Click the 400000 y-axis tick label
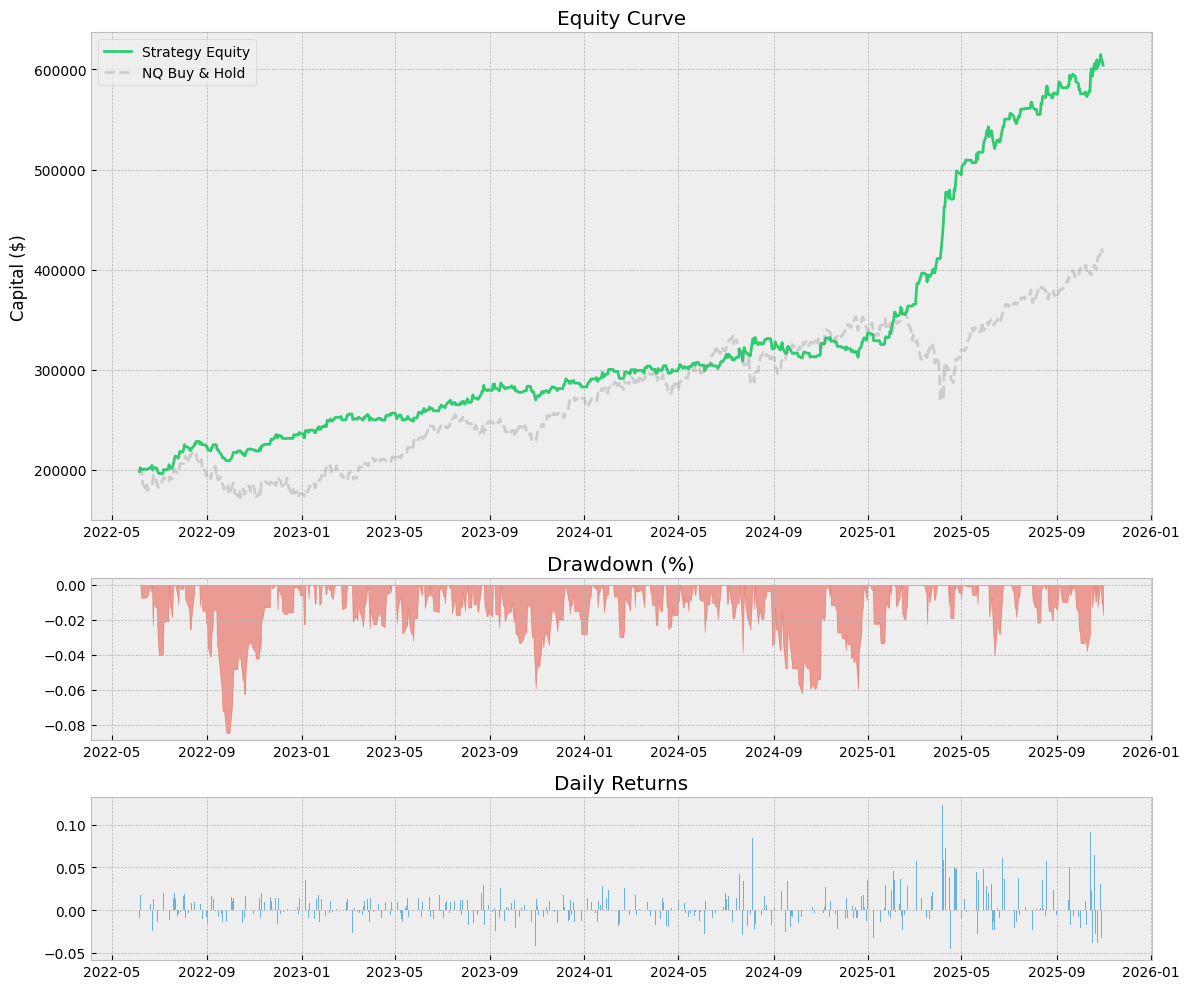 (x=57, y=270)
